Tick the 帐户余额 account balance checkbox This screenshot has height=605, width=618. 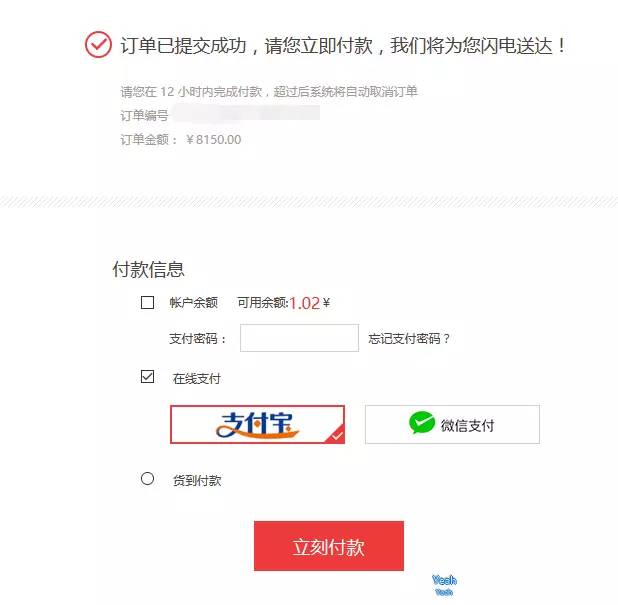point(147,302)
